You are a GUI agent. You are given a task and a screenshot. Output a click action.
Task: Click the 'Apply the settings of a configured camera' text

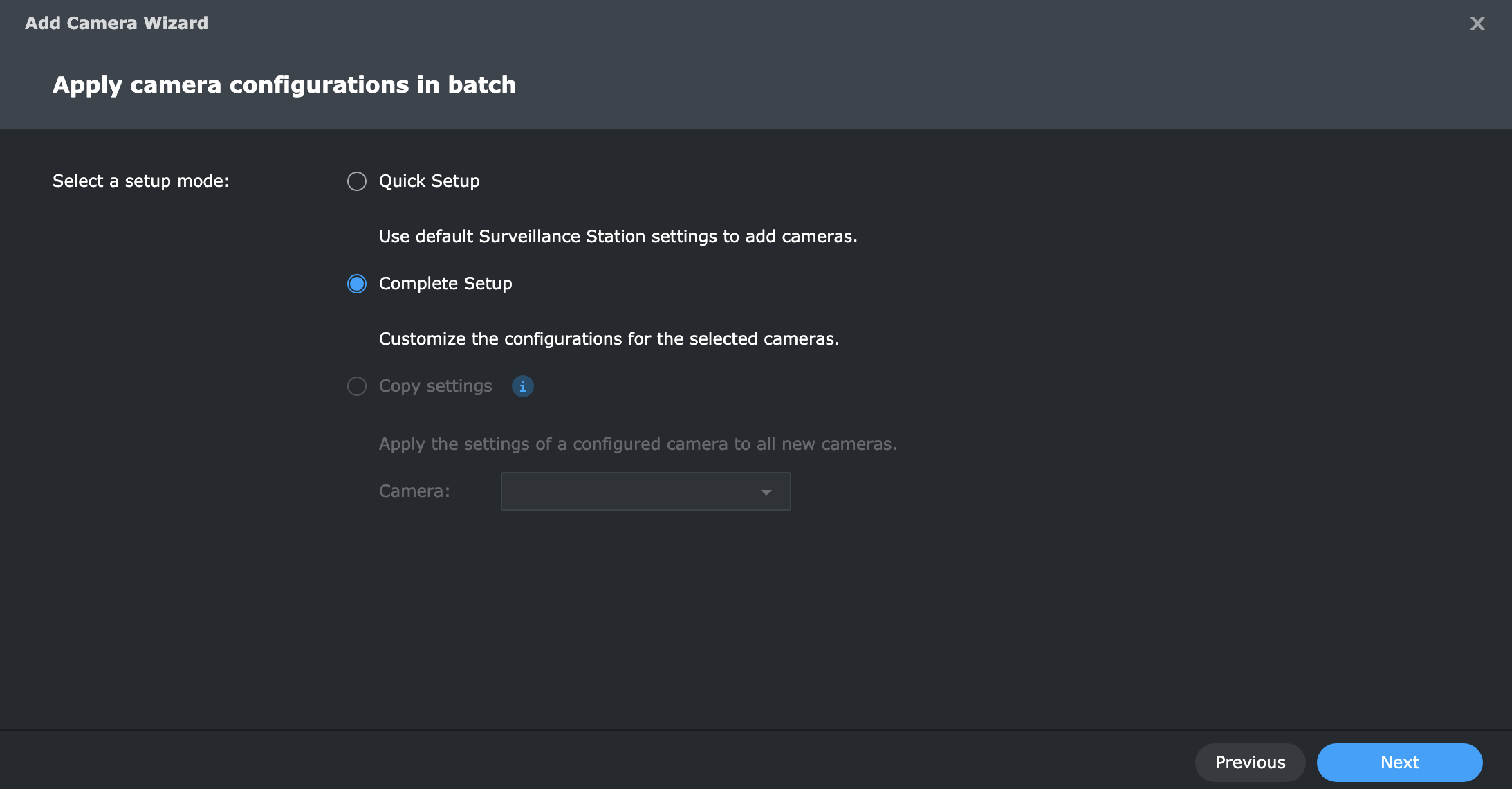coord(637,444)
